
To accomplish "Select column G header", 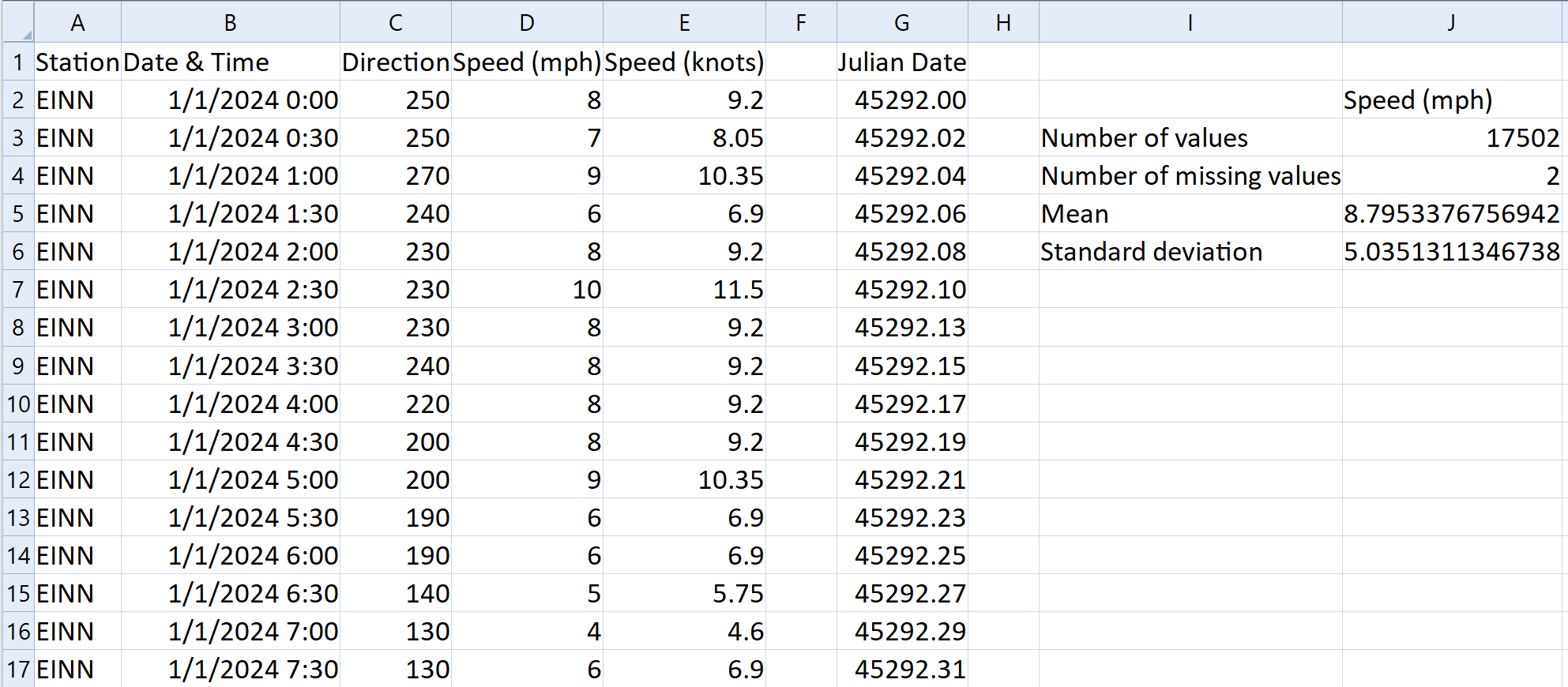I will click(901, 23).
